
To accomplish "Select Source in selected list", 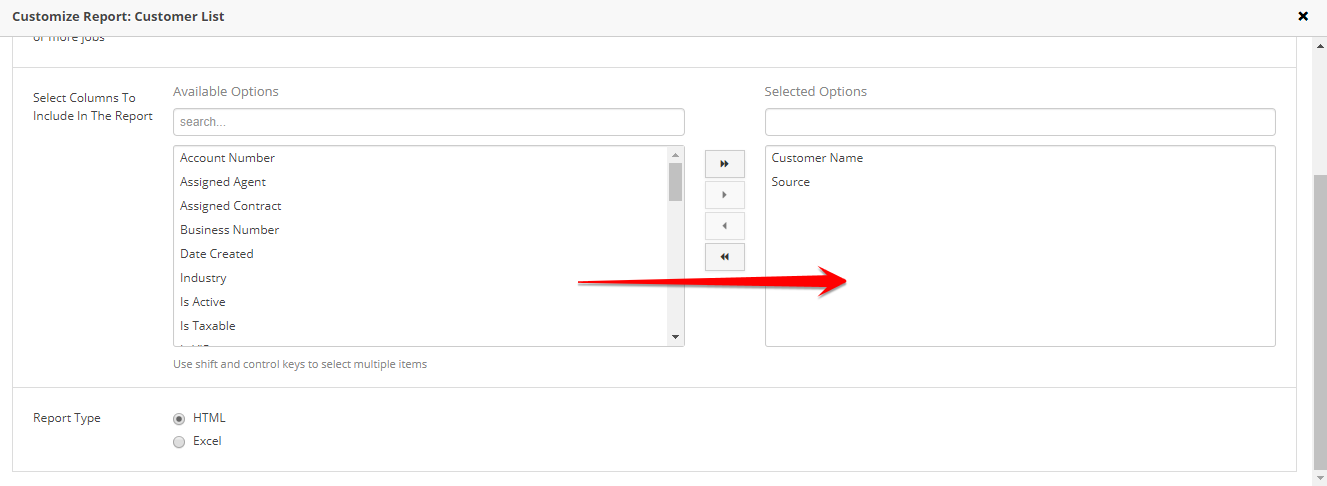I will point(1020,182).
